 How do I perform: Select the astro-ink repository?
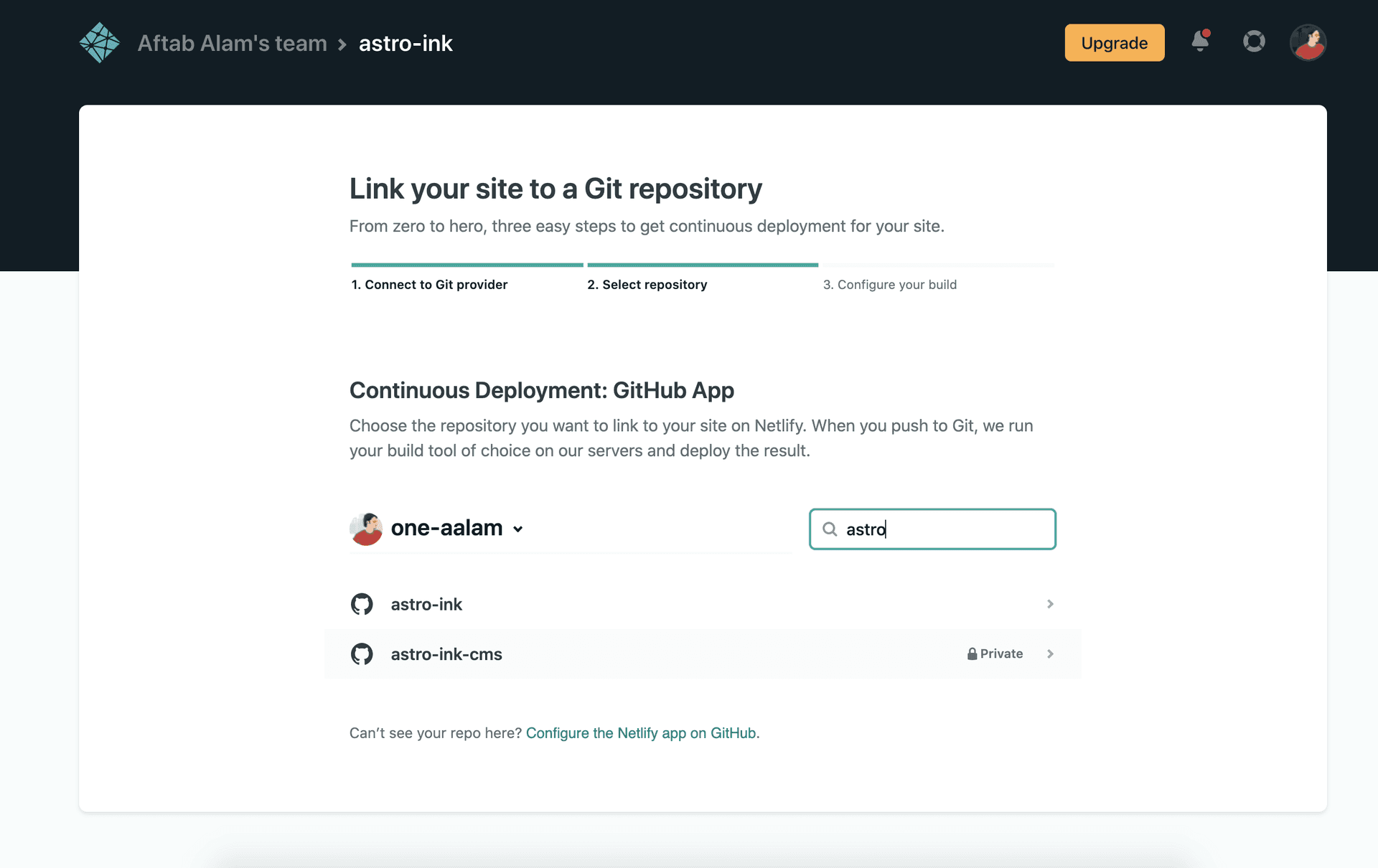pyautogui.click(x=703, y=605)
